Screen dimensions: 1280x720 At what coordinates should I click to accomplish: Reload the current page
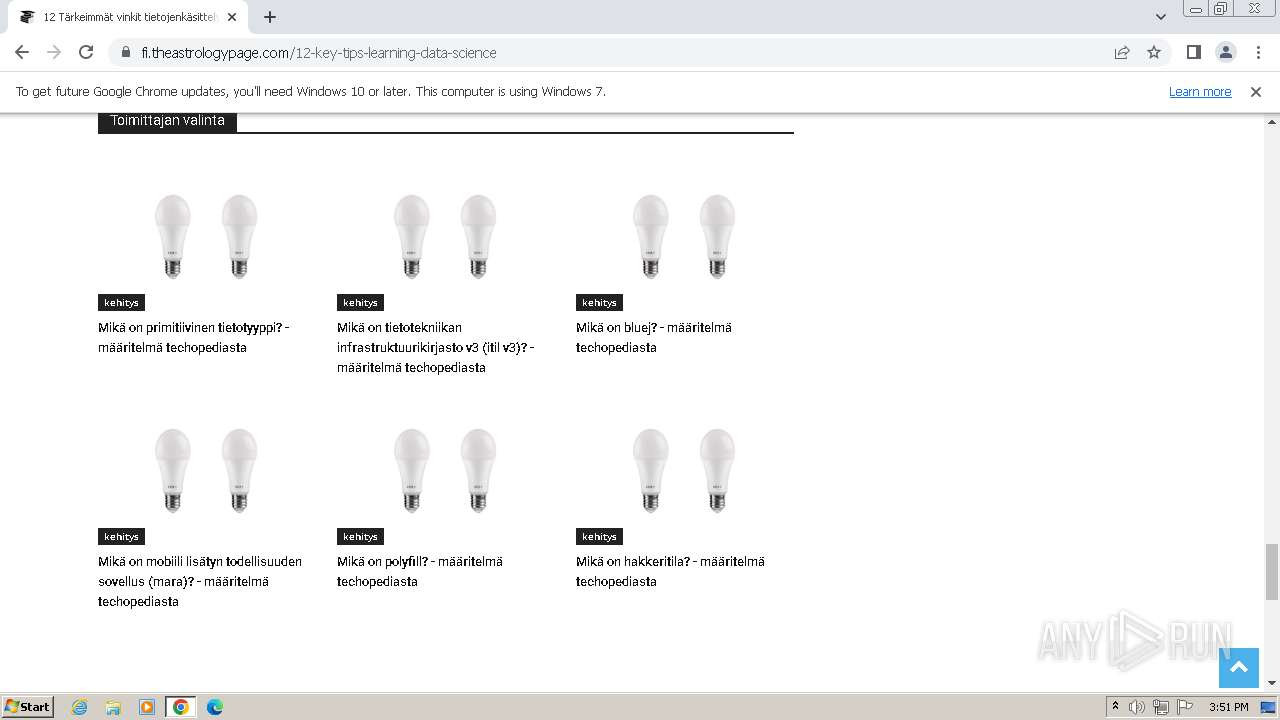(86, 52)
